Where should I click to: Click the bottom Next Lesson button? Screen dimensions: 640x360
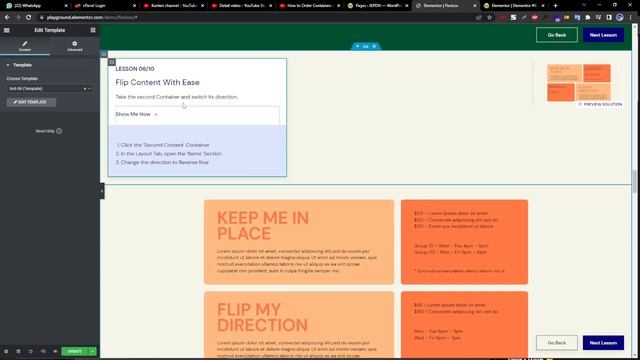click(x=603, y=343)
